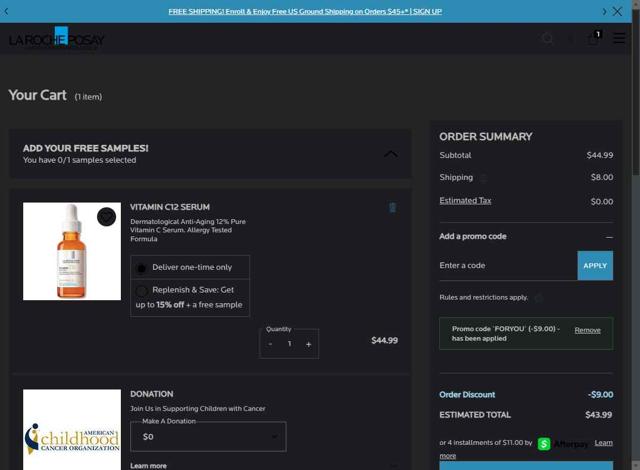Show next promo banner message
The image size is (640, 470).
(604, 11)
